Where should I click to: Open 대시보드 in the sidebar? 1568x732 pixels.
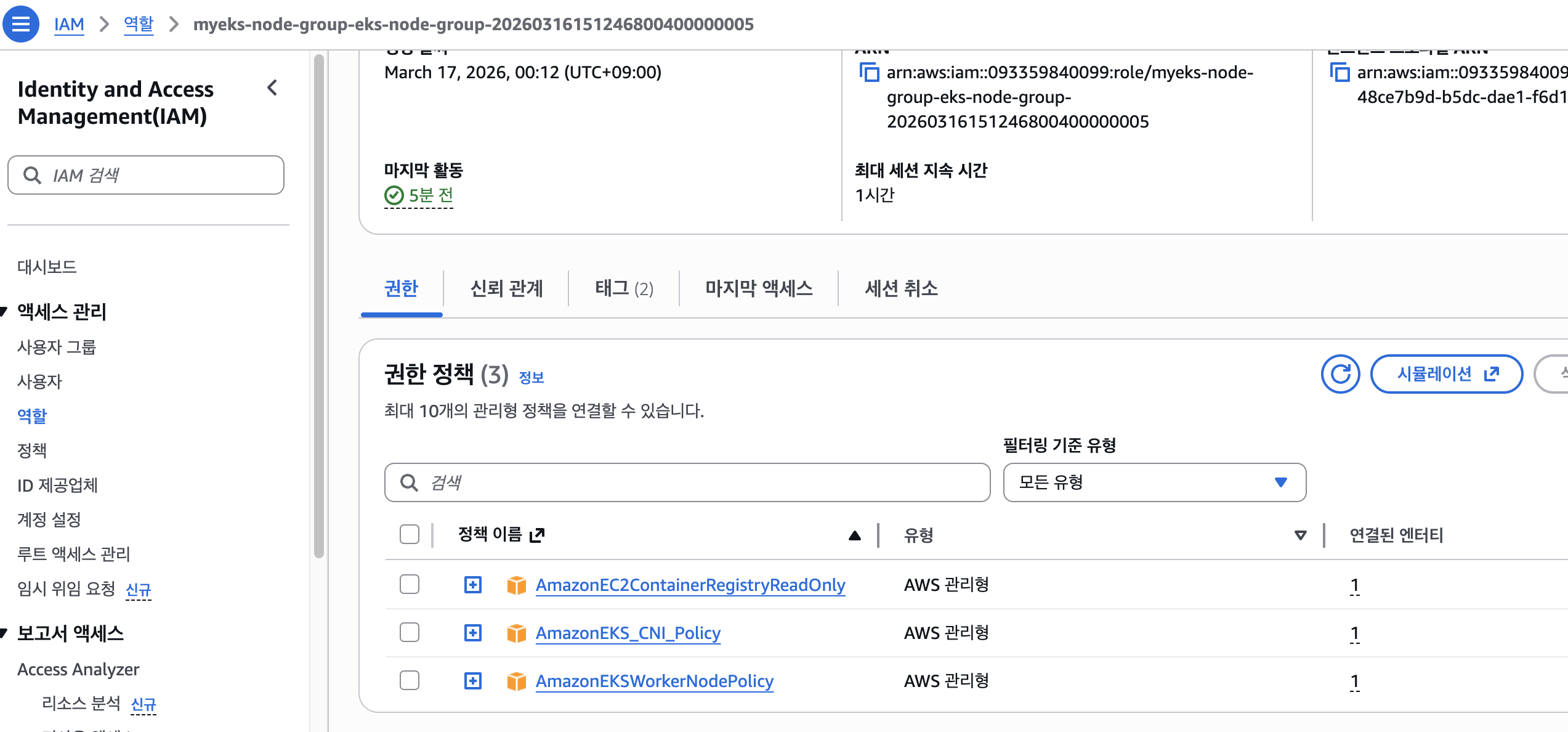pyautogui.click(x=47, y=267)
